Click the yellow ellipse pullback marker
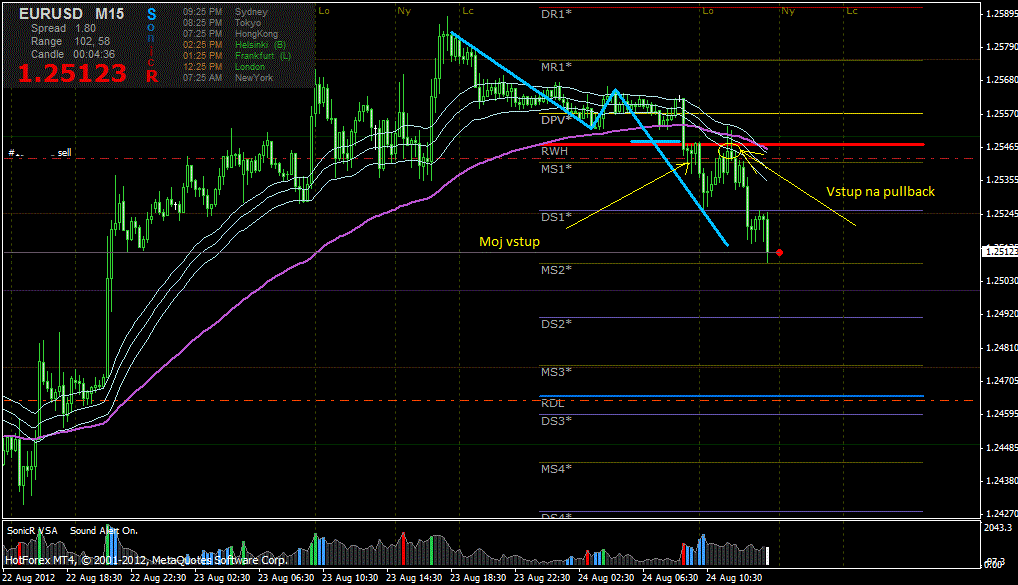This screenshot has width=1018, height=585. pyautogui.click(x=729, y=152)
